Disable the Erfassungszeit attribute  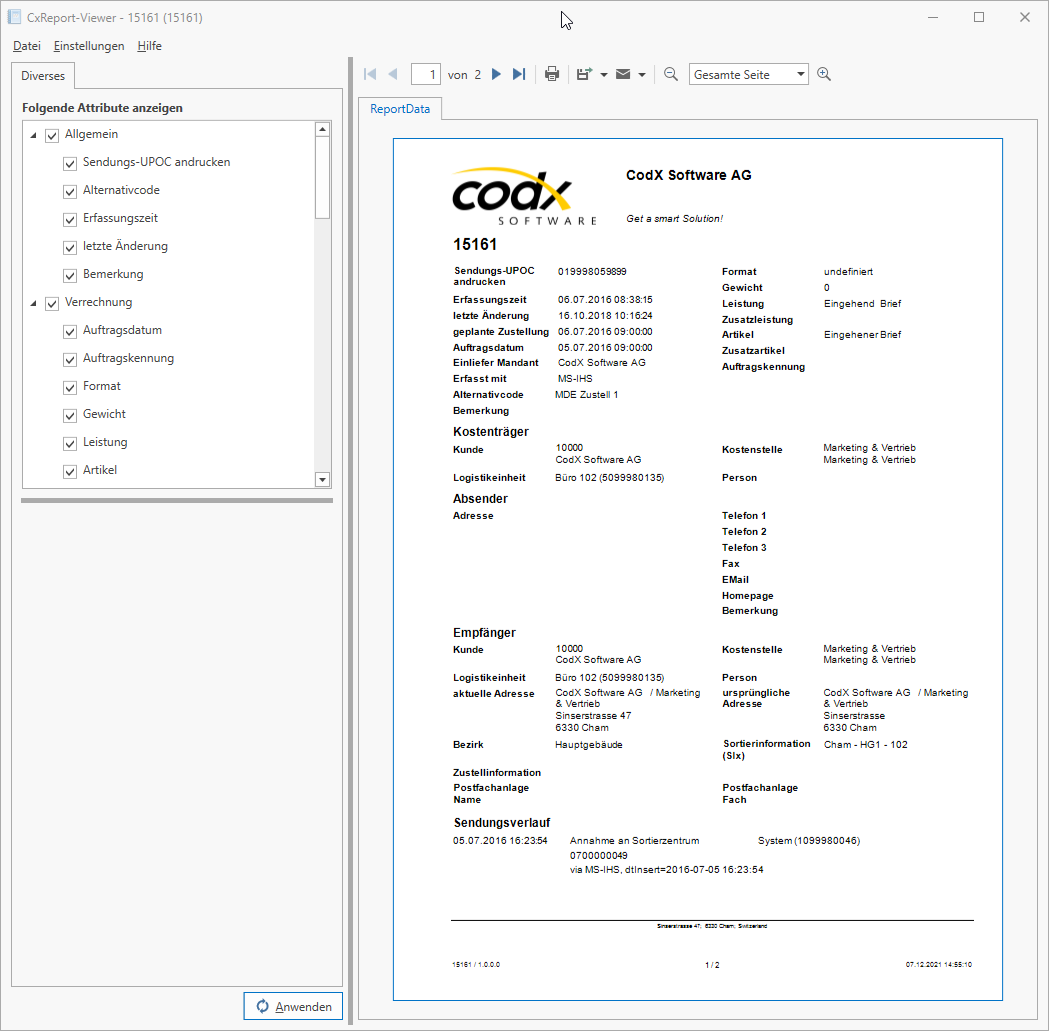coord(70,220)
